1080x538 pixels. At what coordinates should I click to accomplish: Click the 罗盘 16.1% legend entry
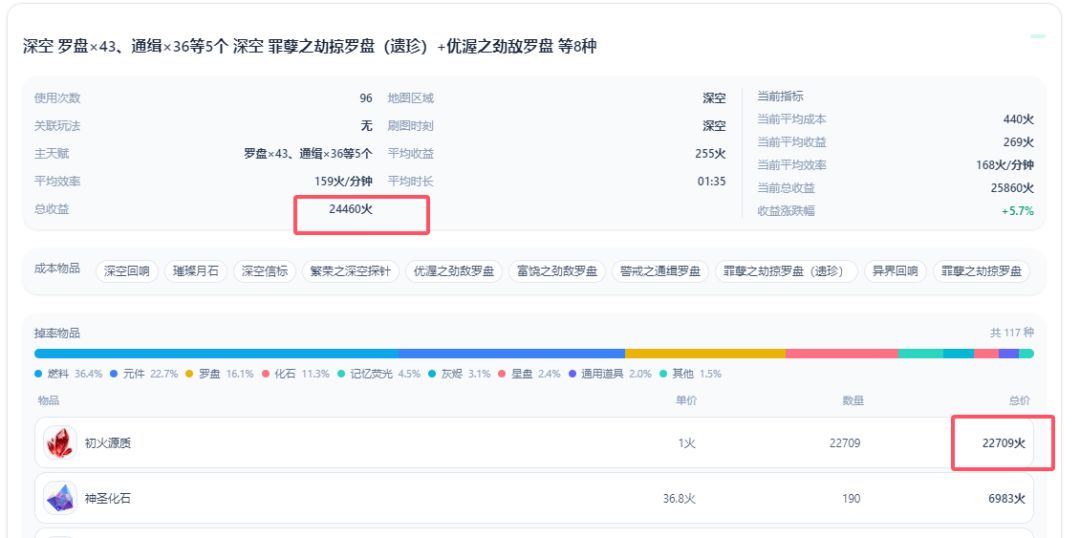(x=220, y=374)
